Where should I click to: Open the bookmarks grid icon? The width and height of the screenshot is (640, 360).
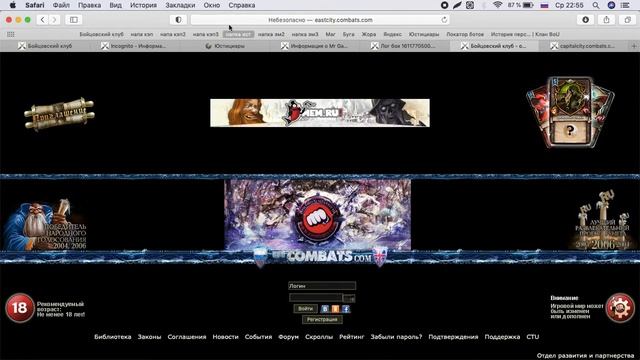tap(11, 34)
